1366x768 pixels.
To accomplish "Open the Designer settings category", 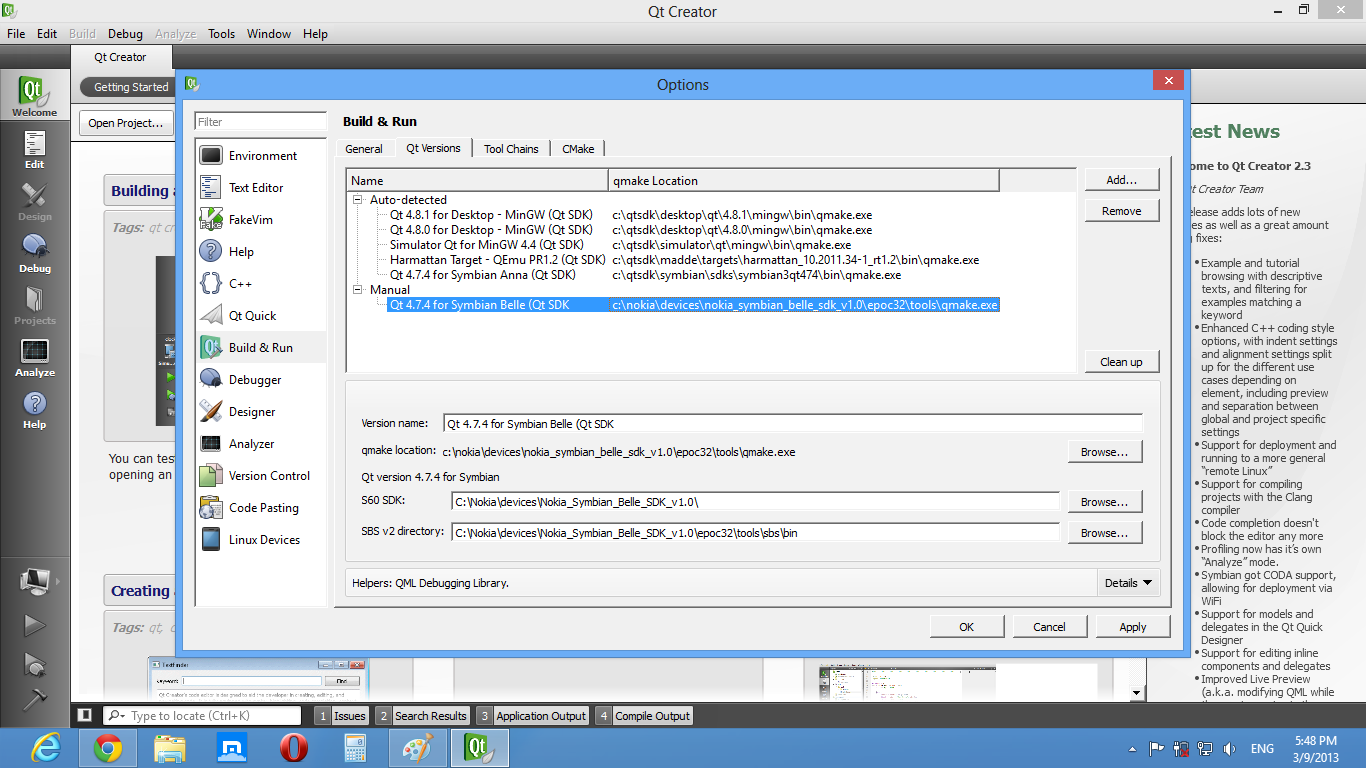I will (x=251, y=412).
